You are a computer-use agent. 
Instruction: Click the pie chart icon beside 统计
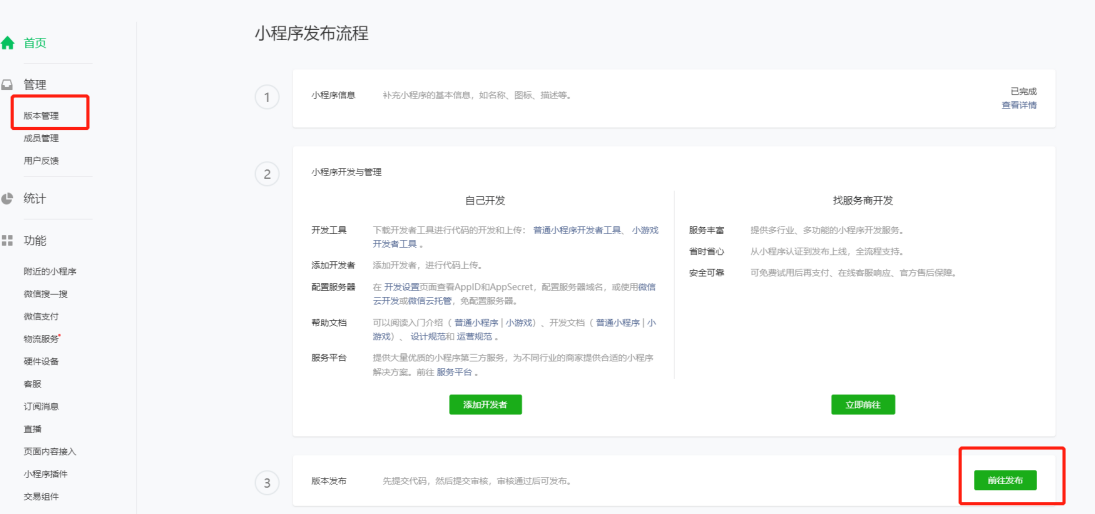7,198
